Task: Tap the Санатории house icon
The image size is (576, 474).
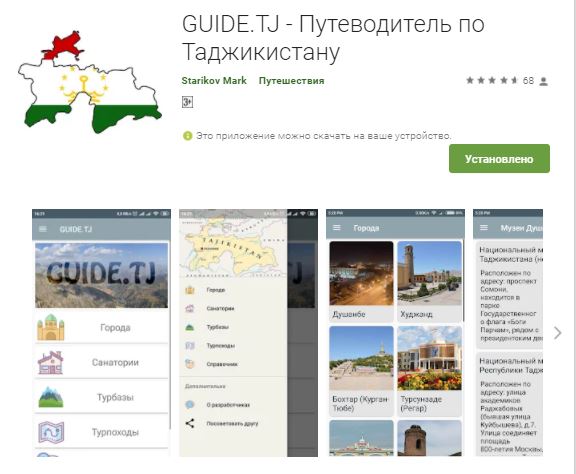Action: 51,362
